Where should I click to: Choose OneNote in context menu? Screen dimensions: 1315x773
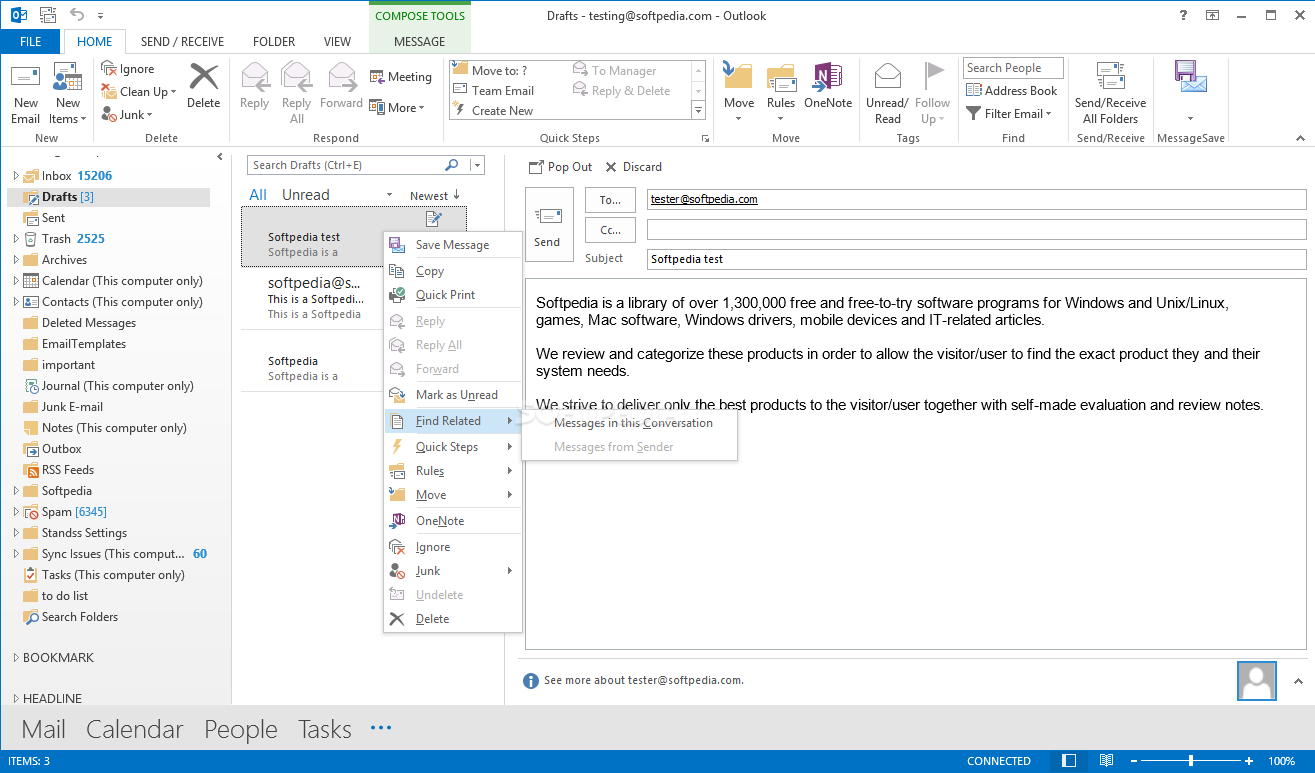click(453, 521)
